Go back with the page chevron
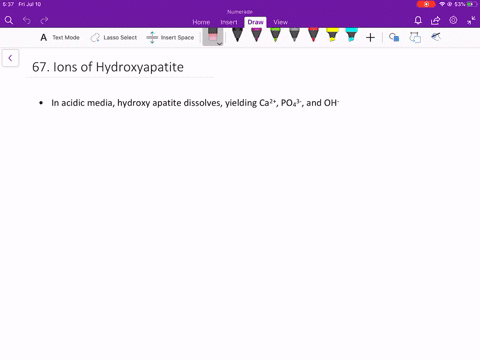The width and height of the screenshot is (480, 360). pyautogui.click(x=10, y=58)
